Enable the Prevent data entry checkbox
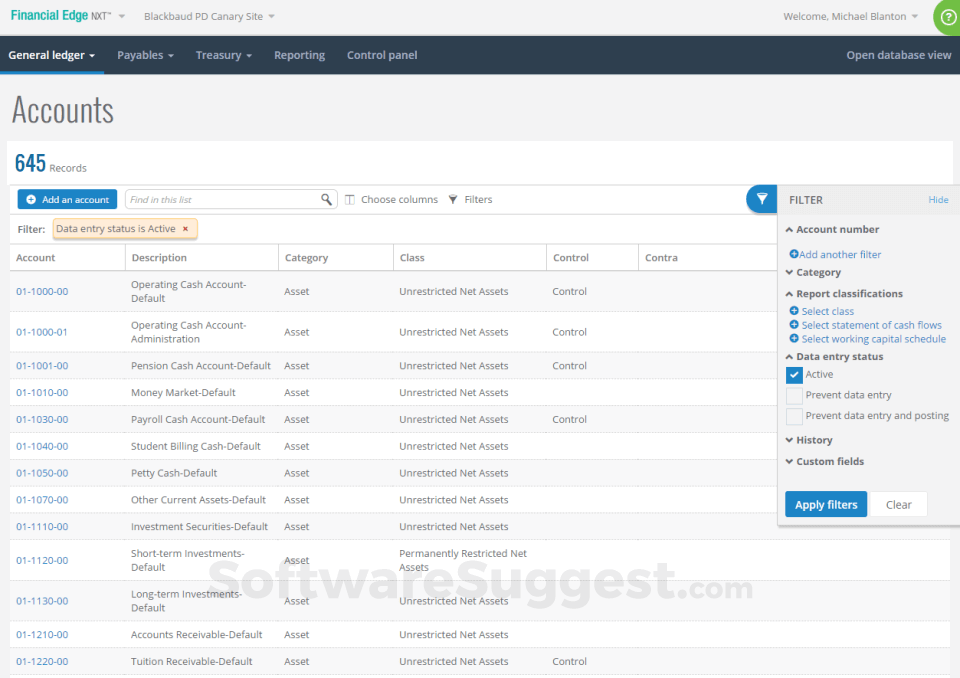Image resolution: width=960 pixels, height=678 pixels. [x=796, y=395]
